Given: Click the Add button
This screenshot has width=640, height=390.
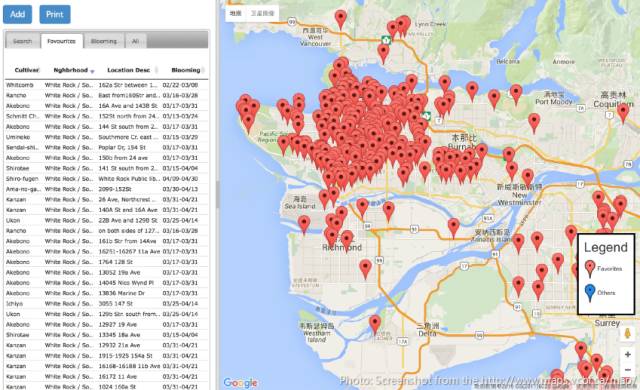Looking at the screenshot, I should tap(18, 14).
